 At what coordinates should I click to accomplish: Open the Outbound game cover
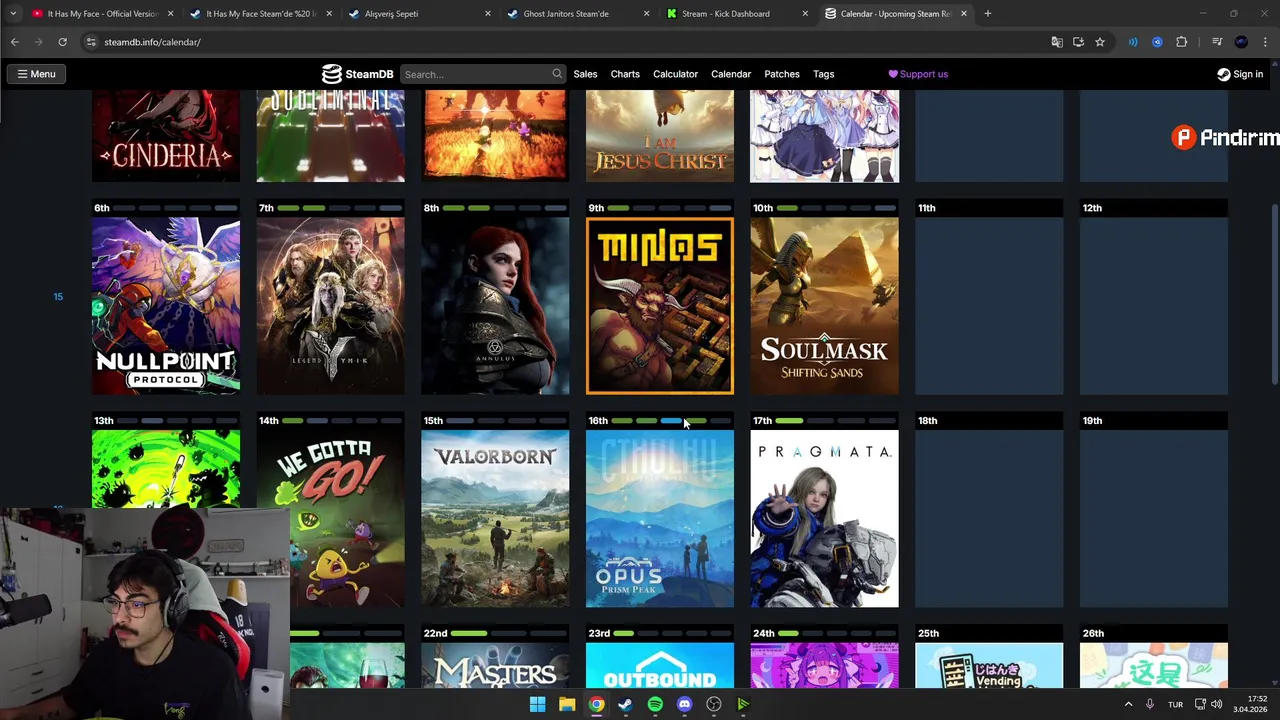[660, 665]
